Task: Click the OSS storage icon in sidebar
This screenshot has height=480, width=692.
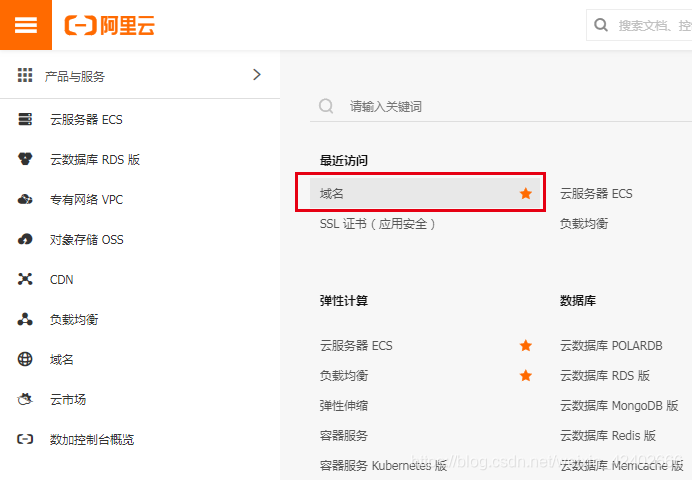Action: pyautogui.click(x=25, y=239)
